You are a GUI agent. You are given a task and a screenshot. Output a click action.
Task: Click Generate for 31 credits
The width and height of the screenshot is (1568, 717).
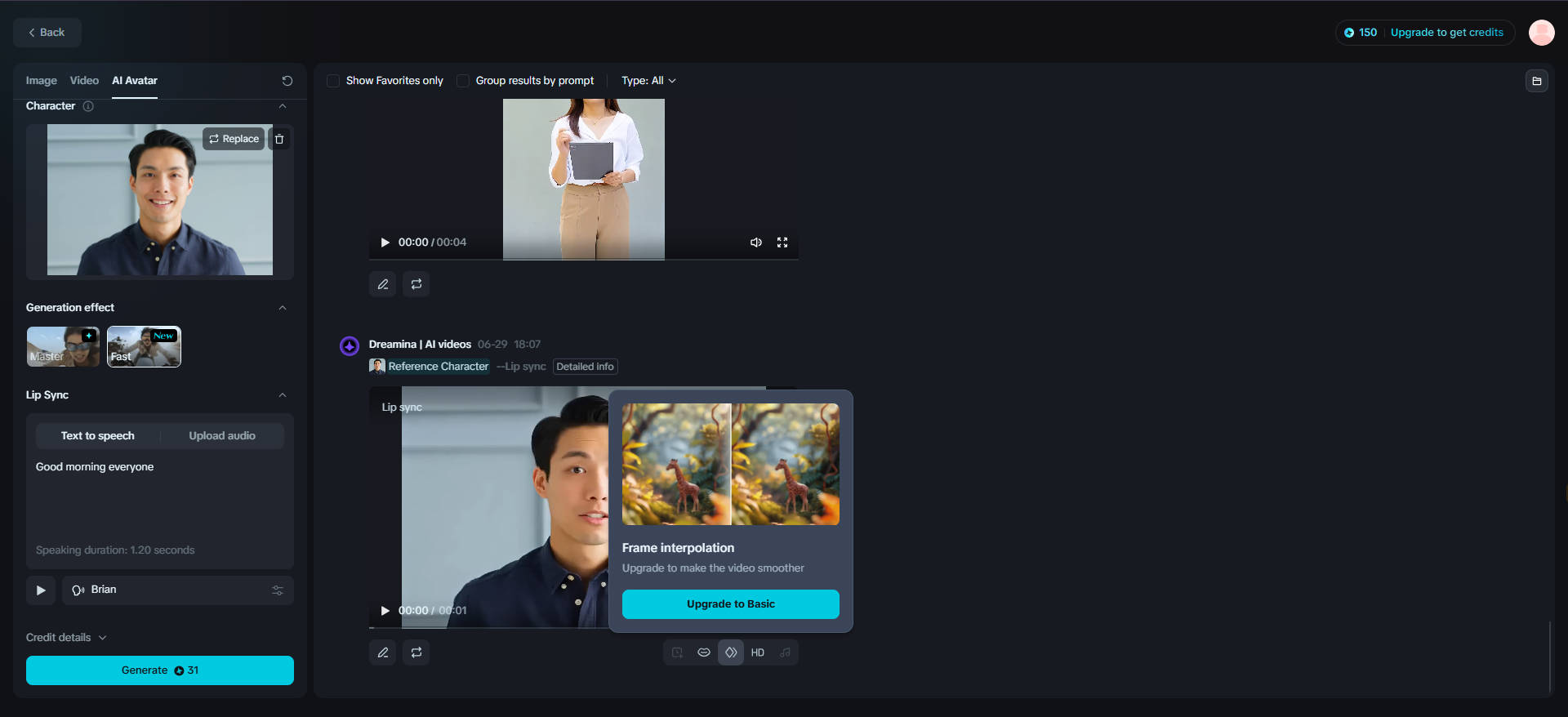click(160, 670)
